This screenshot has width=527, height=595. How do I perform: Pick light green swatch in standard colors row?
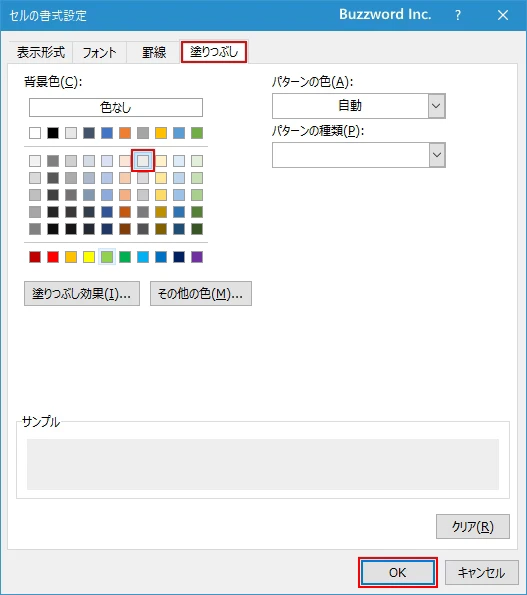[107, 257]
